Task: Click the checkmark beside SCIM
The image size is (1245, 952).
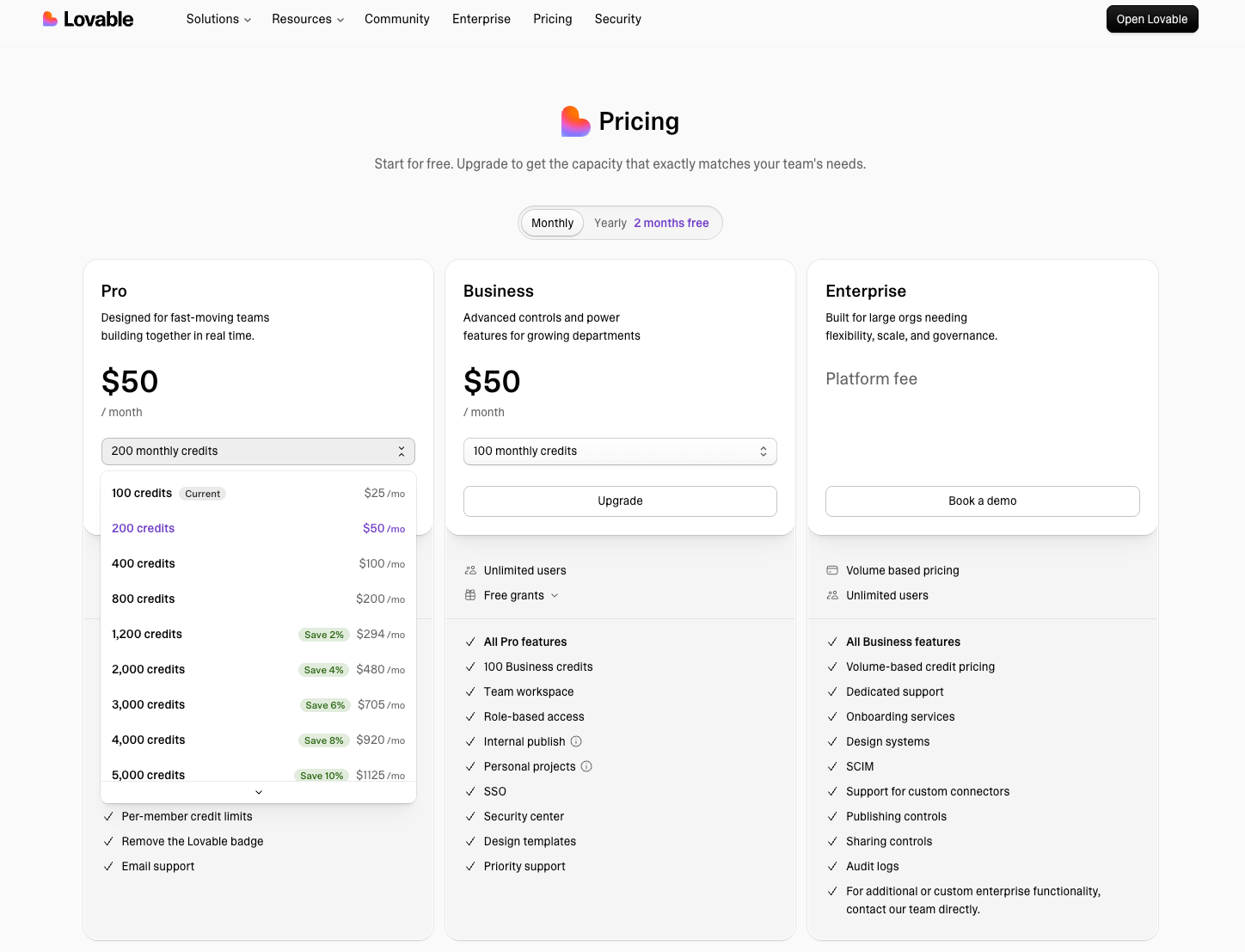Action: coord(832,766)
